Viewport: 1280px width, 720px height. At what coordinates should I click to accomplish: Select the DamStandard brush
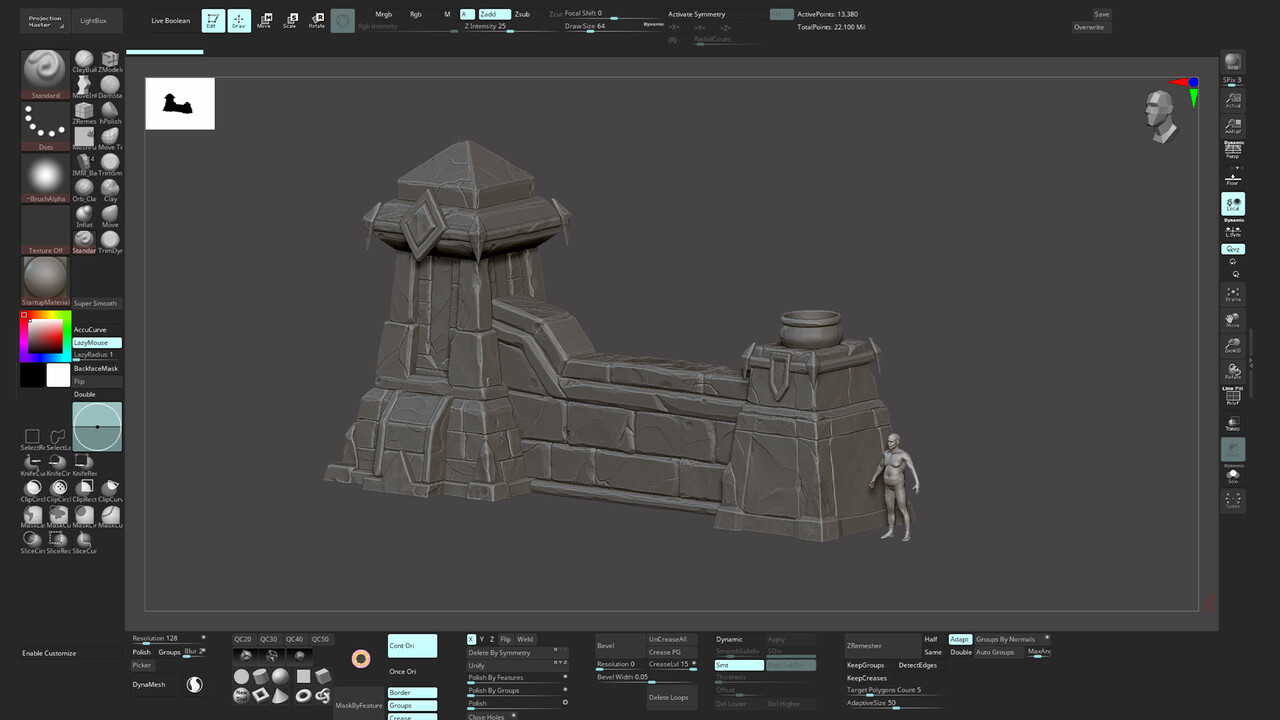pyautogui.click(x=110, y=88)
